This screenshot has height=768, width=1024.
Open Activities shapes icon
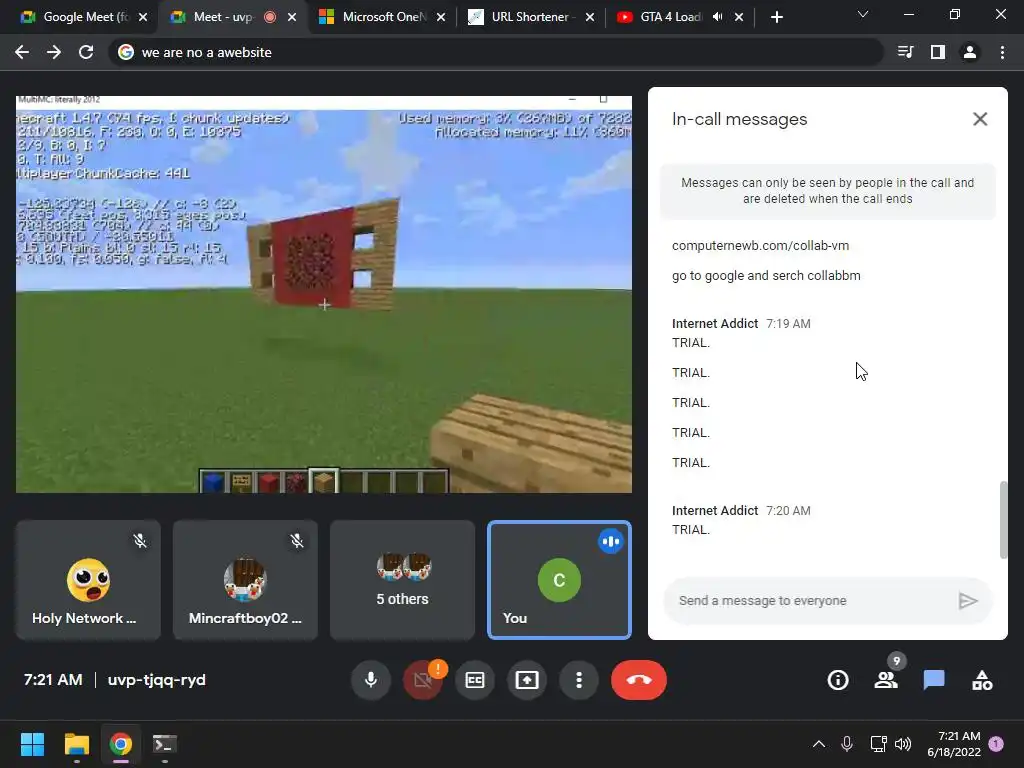pyautogui.click(x=982, y=680)
